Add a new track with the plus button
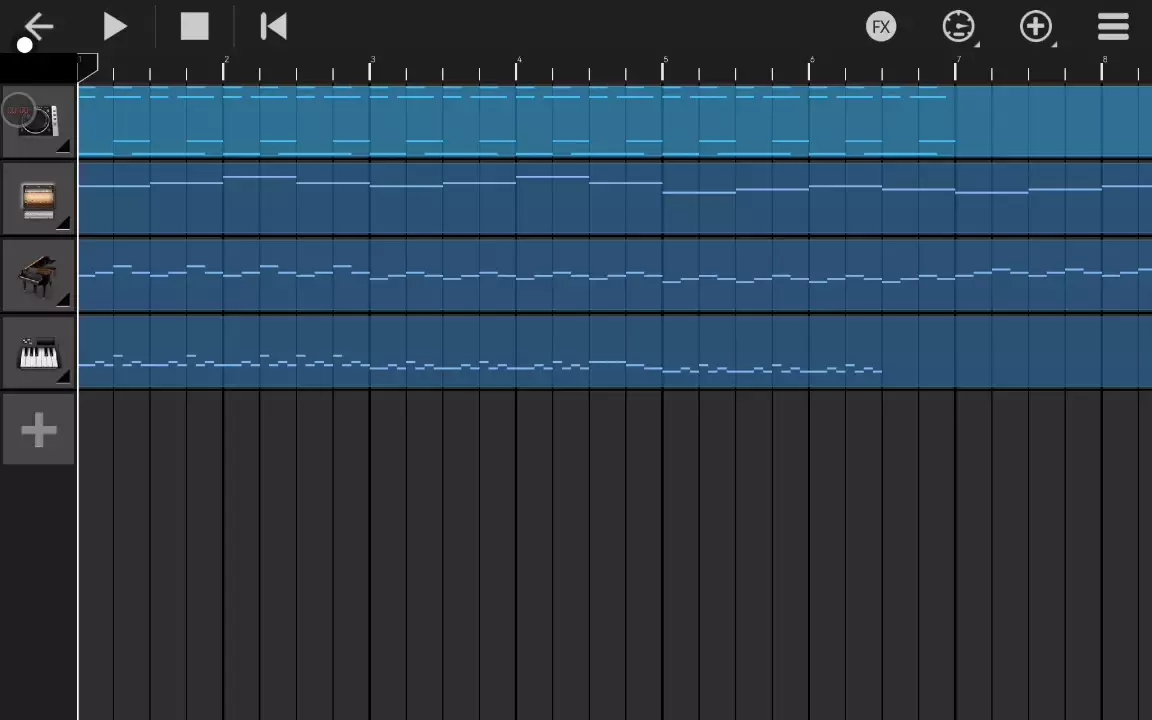This screenshot has width=1152, height=720. coord(38,430)
